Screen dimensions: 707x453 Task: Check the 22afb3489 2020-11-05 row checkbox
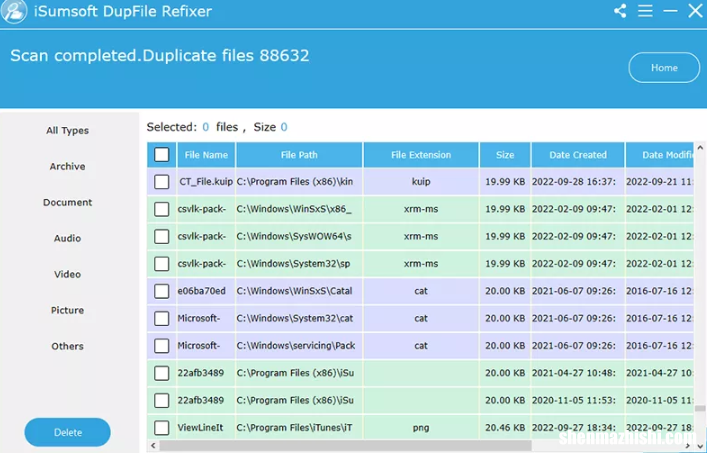coord(161,400)
